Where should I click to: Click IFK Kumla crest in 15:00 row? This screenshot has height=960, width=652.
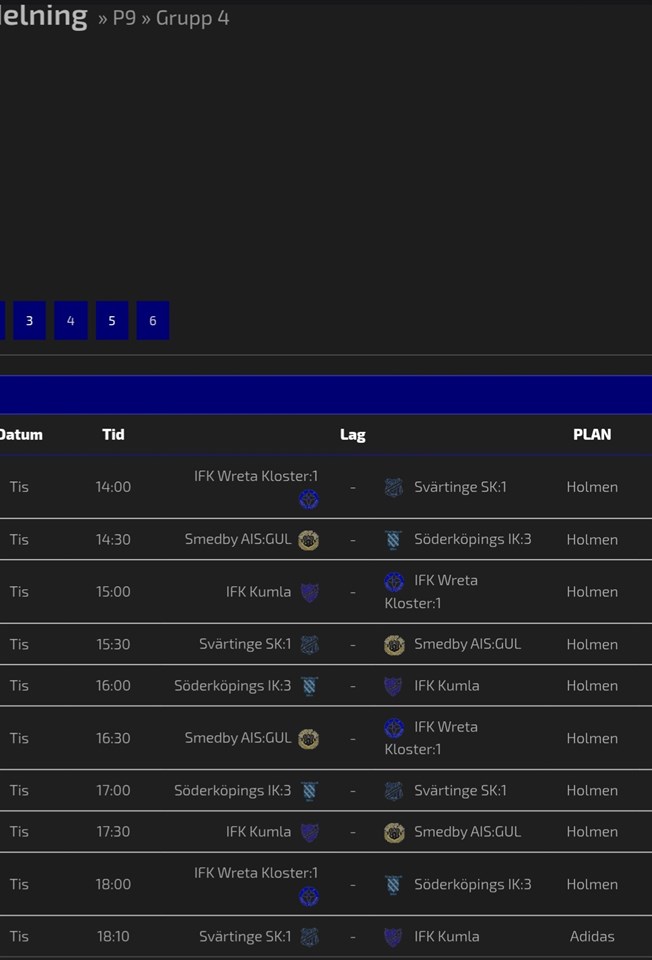[x=310, y=592]
